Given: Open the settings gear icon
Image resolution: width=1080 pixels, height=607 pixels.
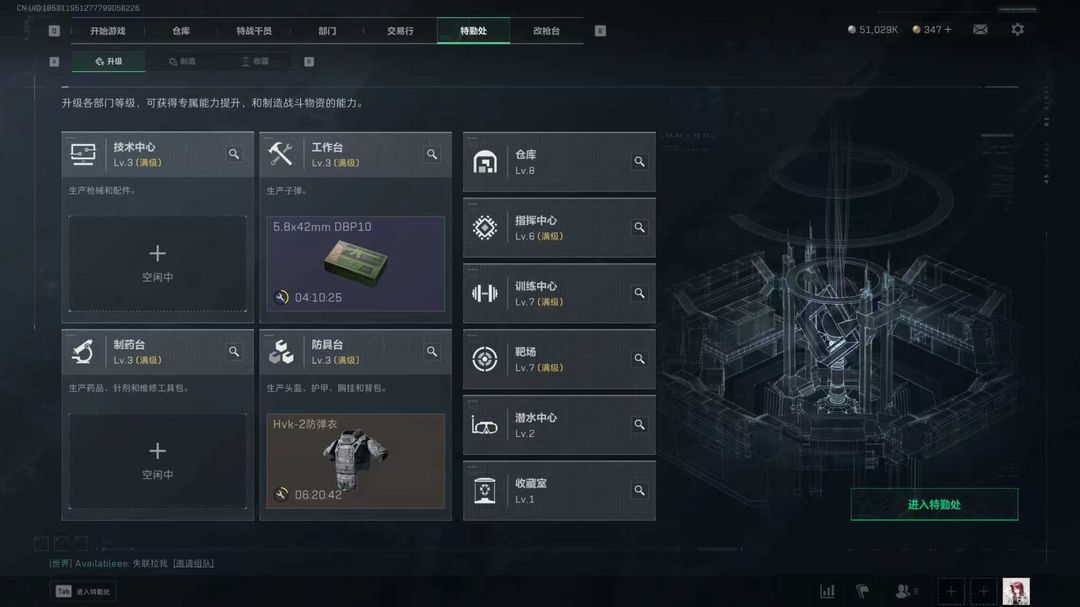Looking at the screenshot, I should (1017, 30).
